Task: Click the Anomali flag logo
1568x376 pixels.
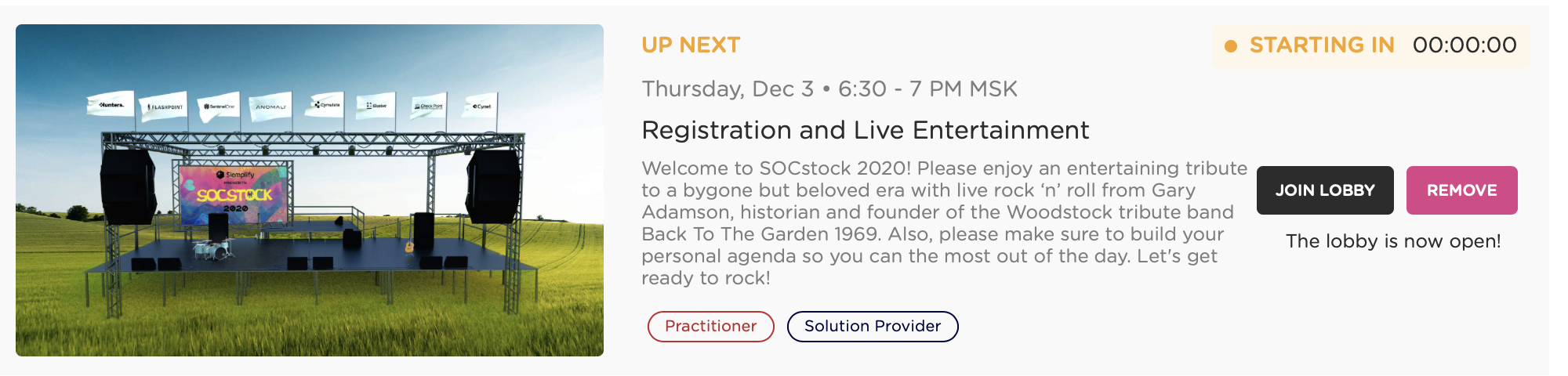Action: pyautogui.click(x=271, y=107)
